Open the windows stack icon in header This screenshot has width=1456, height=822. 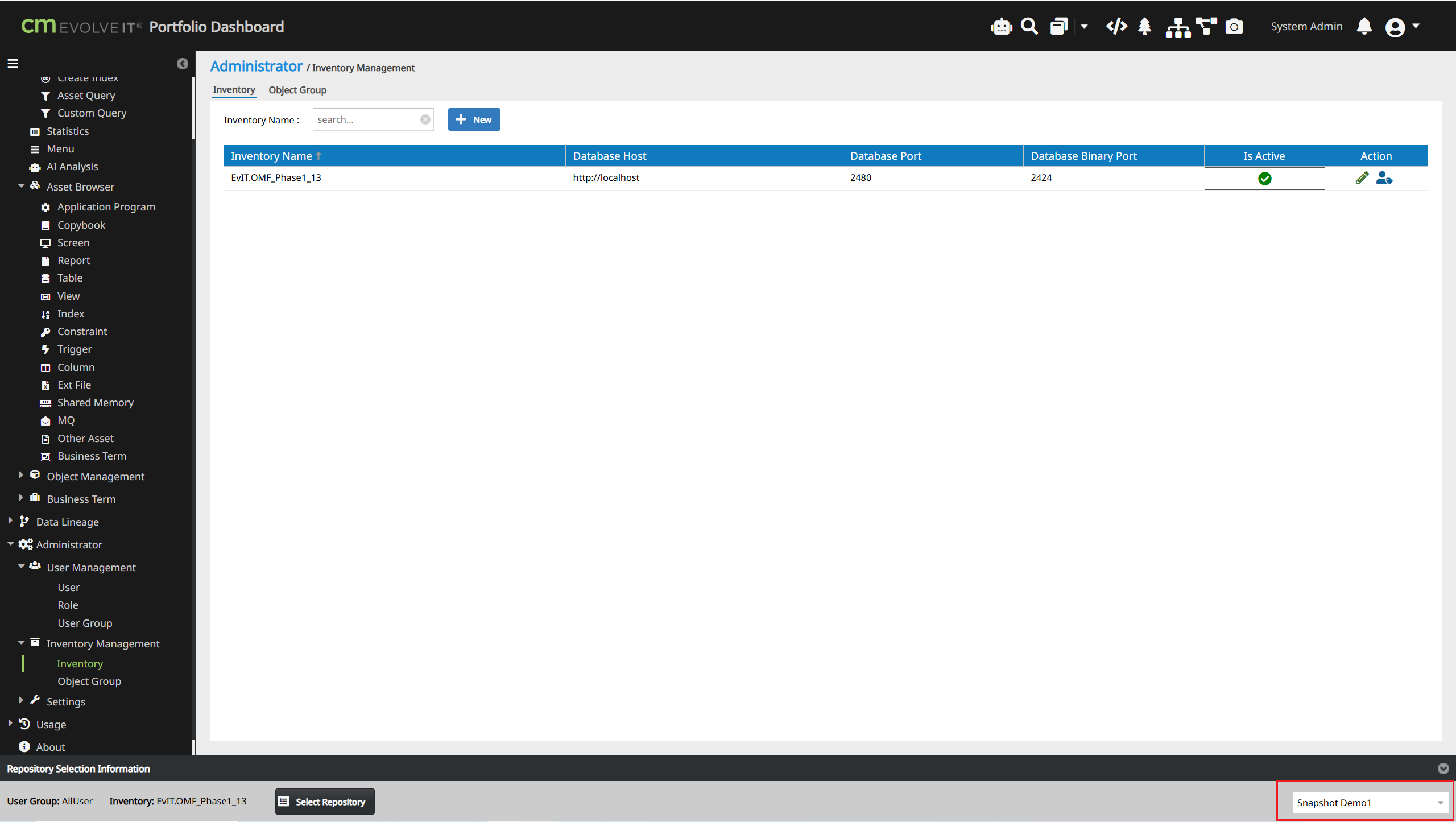point(1059,27)
